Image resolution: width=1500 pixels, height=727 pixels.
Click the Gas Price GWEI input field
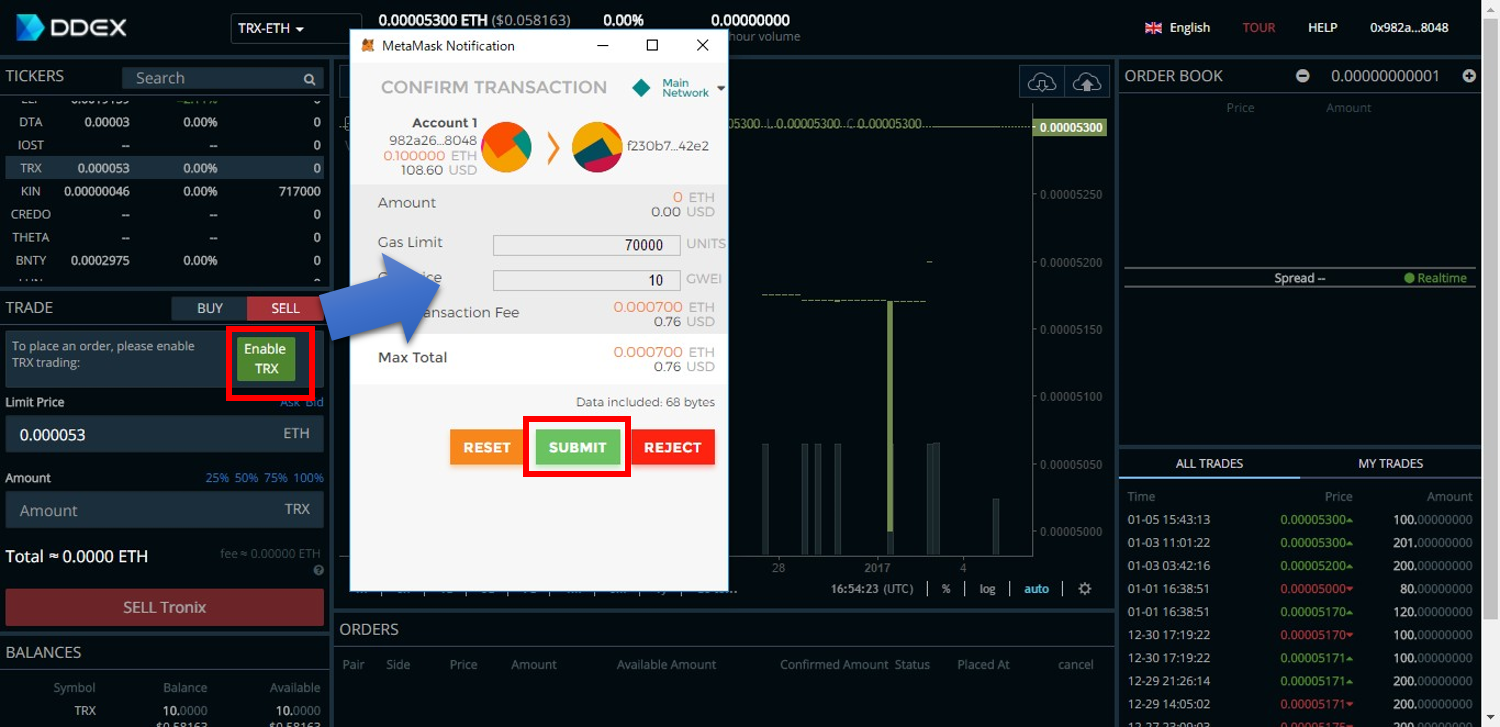(x=586, y=280)
